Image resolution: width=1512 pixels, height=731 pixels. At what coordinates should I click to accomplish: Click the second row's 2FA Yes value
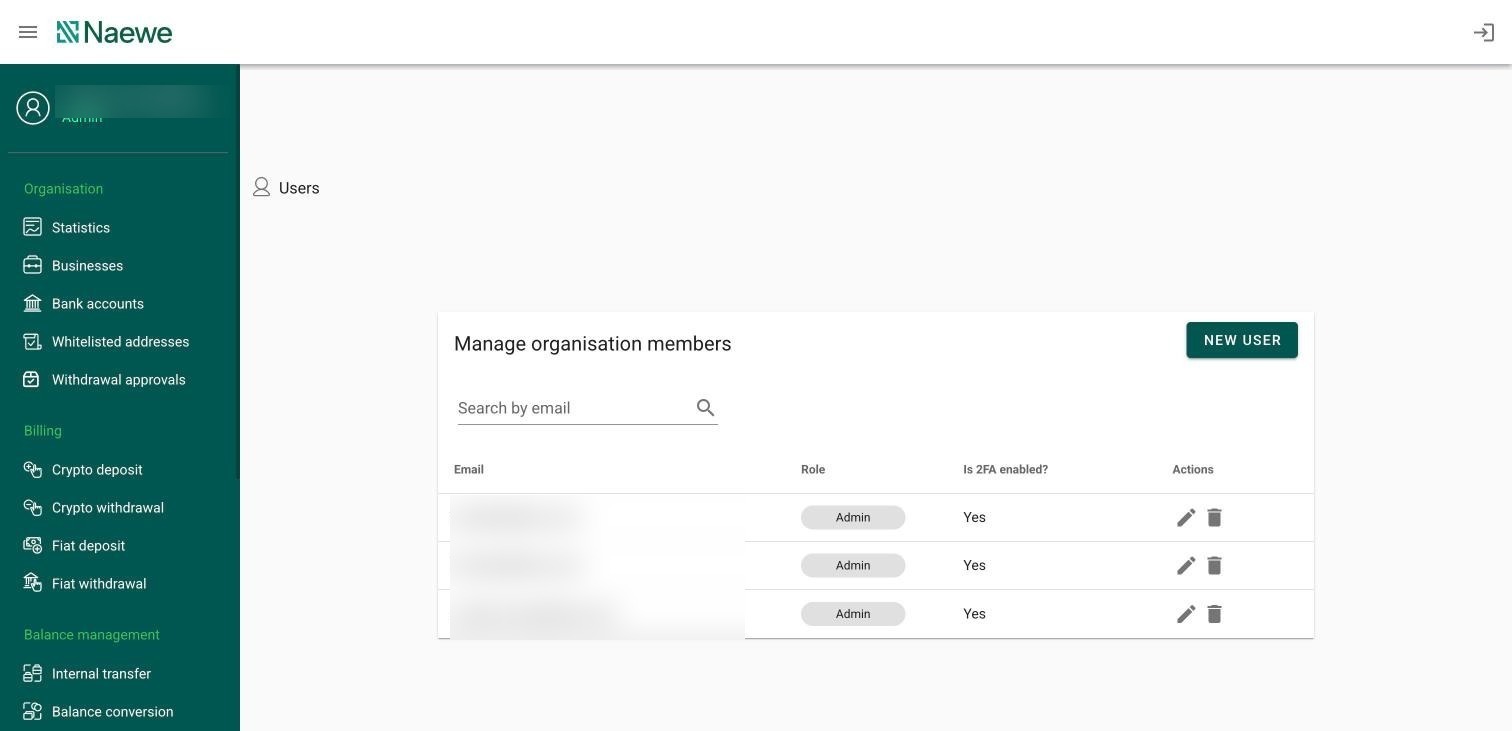tap(974, 565)
